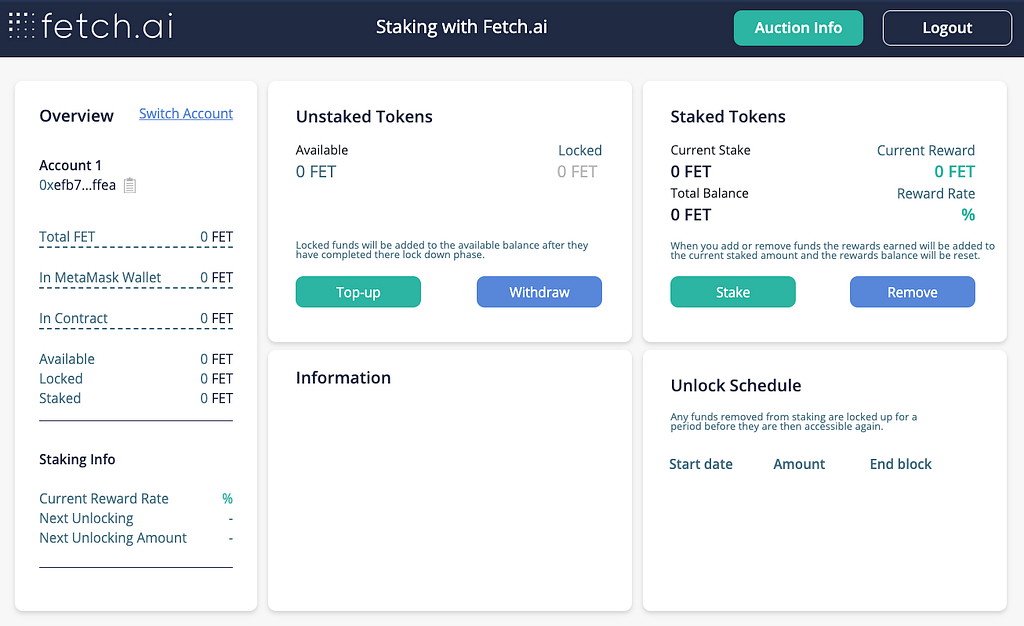The width and height of the screenshot is (1024, 626).
Task: Click the fetch.ai wordmark text
Action: click(107, 26)
